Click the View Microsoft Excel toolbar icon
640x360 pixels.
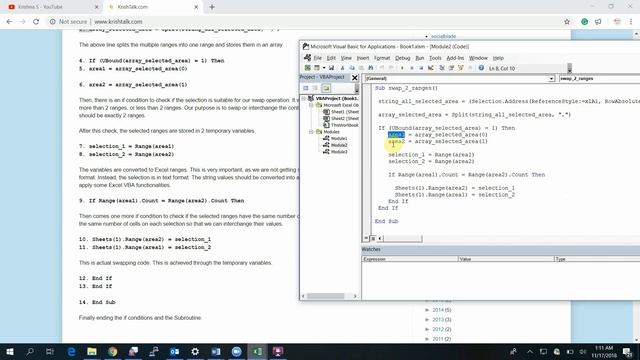(x=308, y=68)
